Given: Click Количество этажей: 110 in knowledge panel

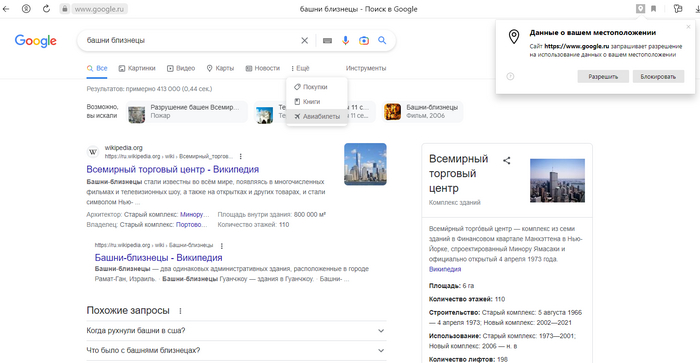Looking at the screenshot, I should [x=467, y=299].
